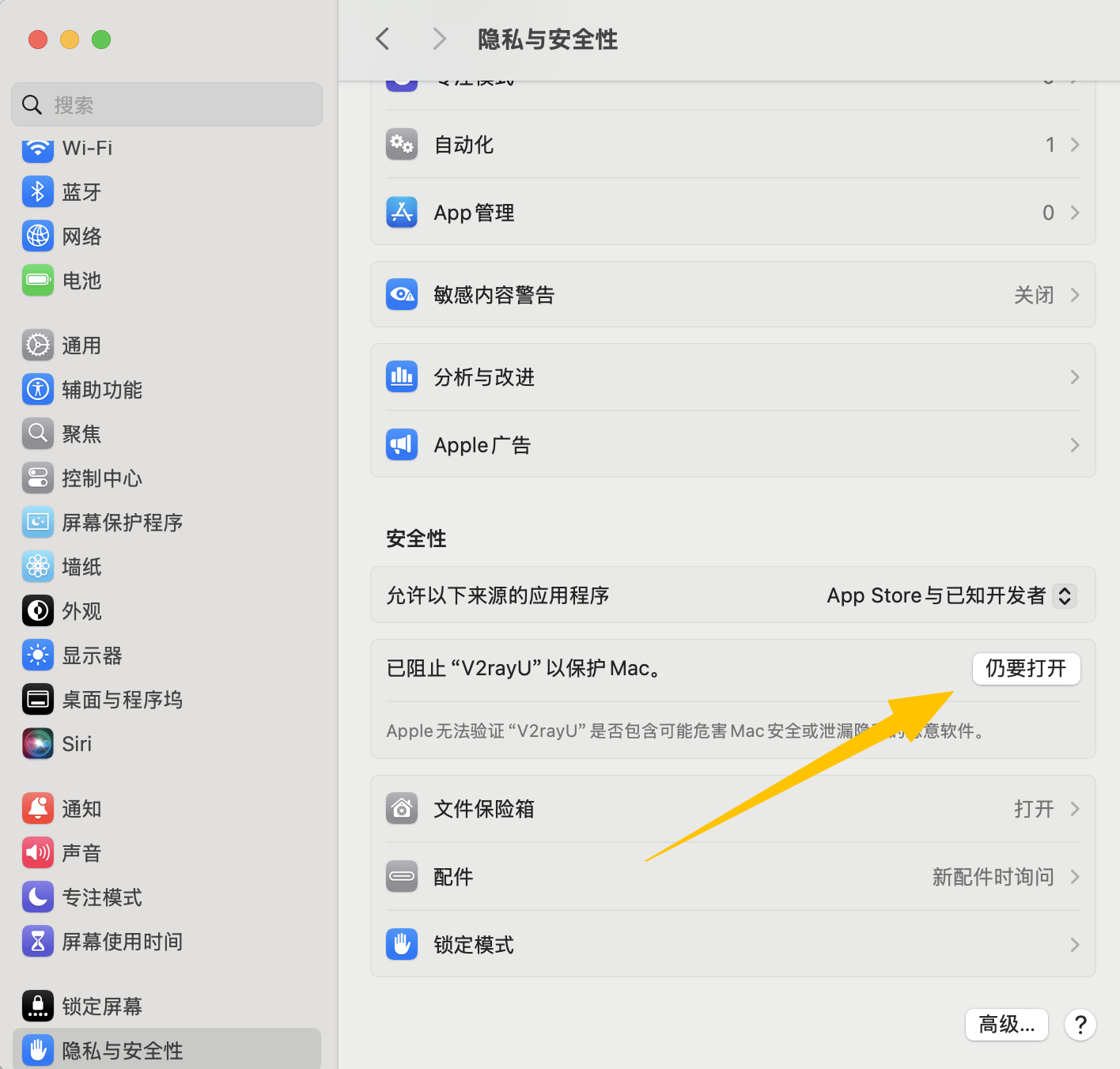Expand the Automation row chevron

[x=1075, y=145]
